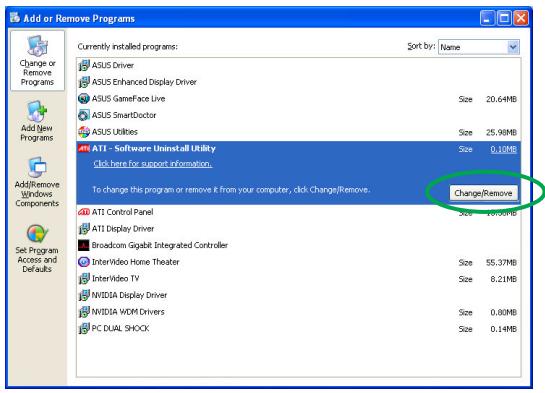Select the InterVideo Home Theater icon
Image resolution: width=545 pixels, height=393 pixels.
84,262
